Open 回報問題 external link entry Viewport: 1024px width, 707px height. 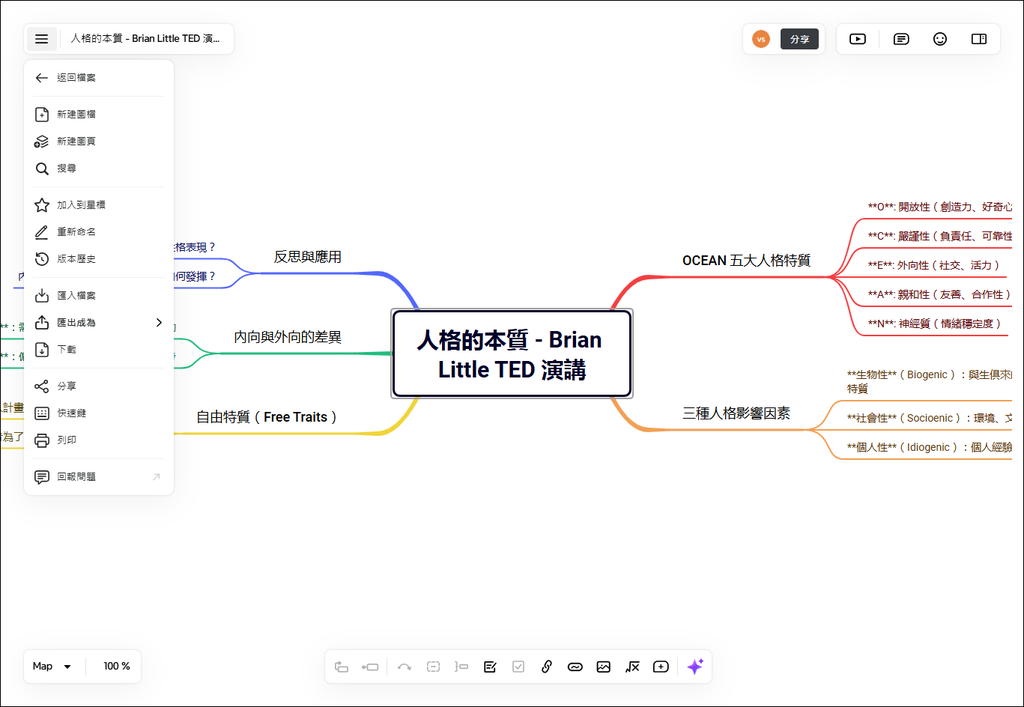[x=99, y=477]
